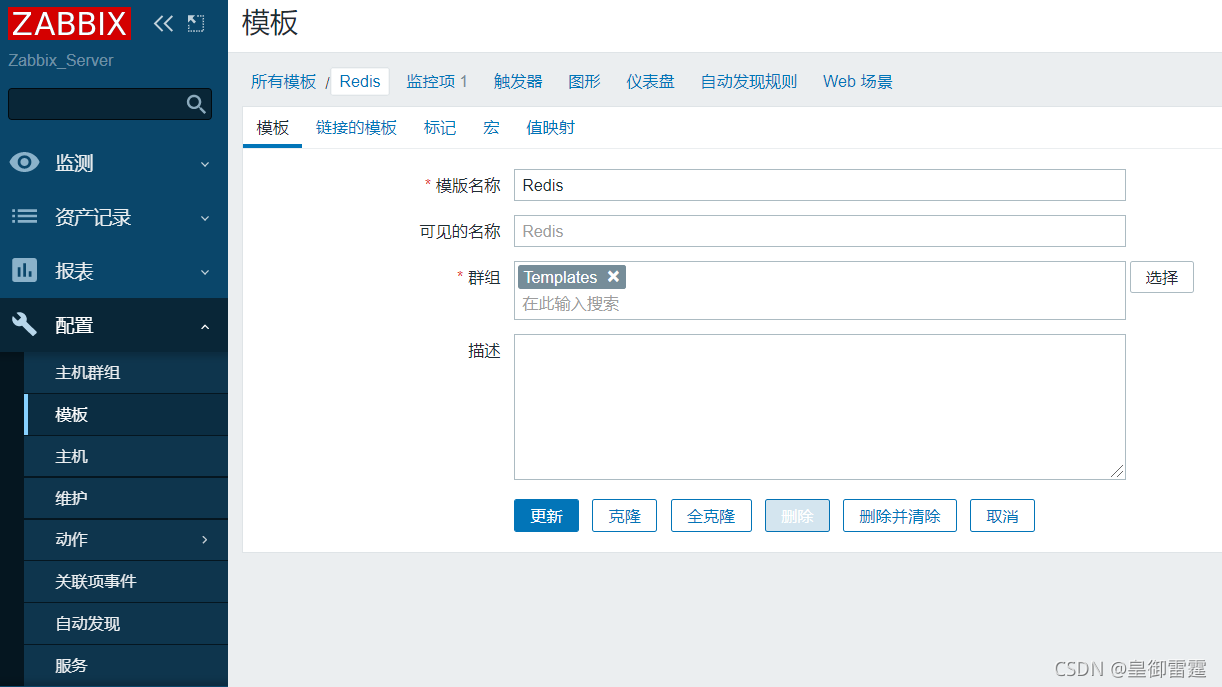1222x687 pixels.
Task: Switch to the 值映射 tab
Action: 550,127
